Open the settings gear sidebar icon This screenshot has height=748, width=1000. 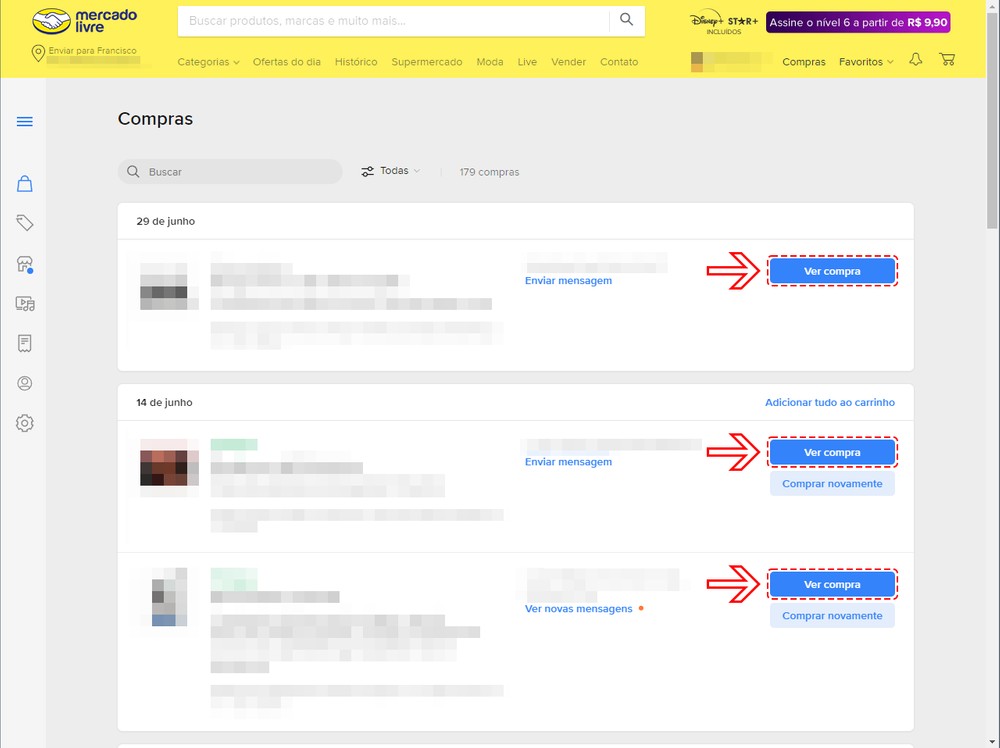point(25,423)
